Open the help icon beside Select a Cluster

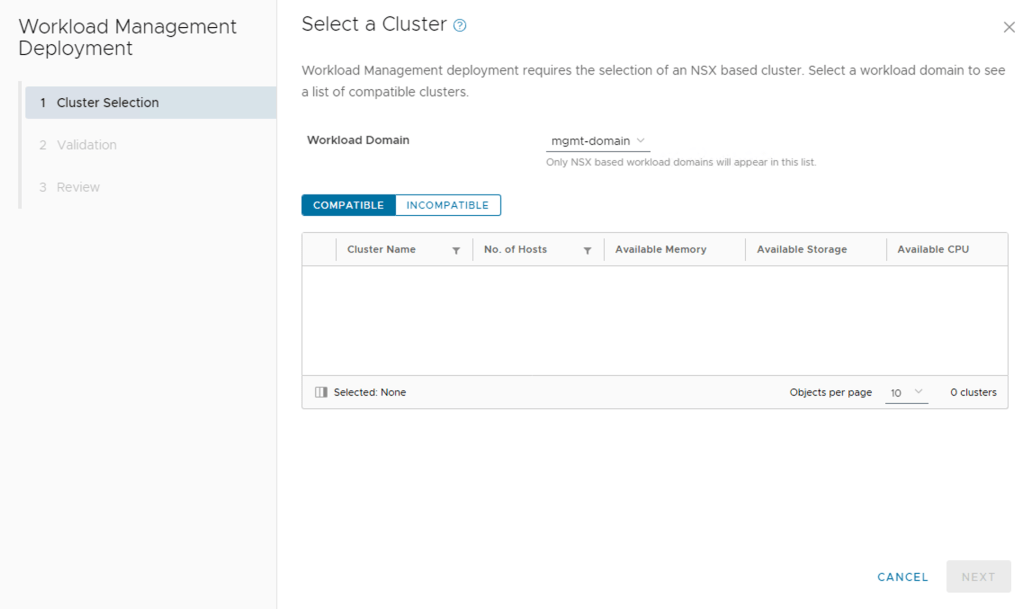pos(460,26)
